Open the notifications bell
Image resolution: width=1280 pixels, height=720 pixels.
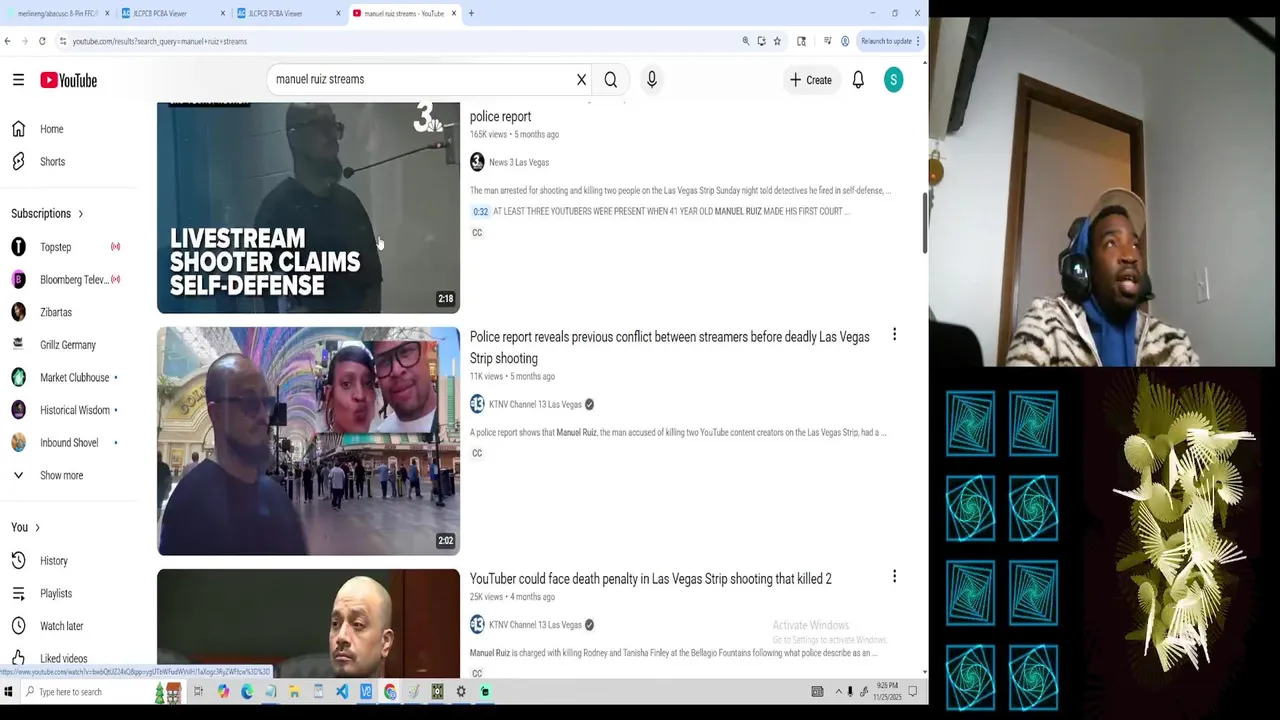858,80
